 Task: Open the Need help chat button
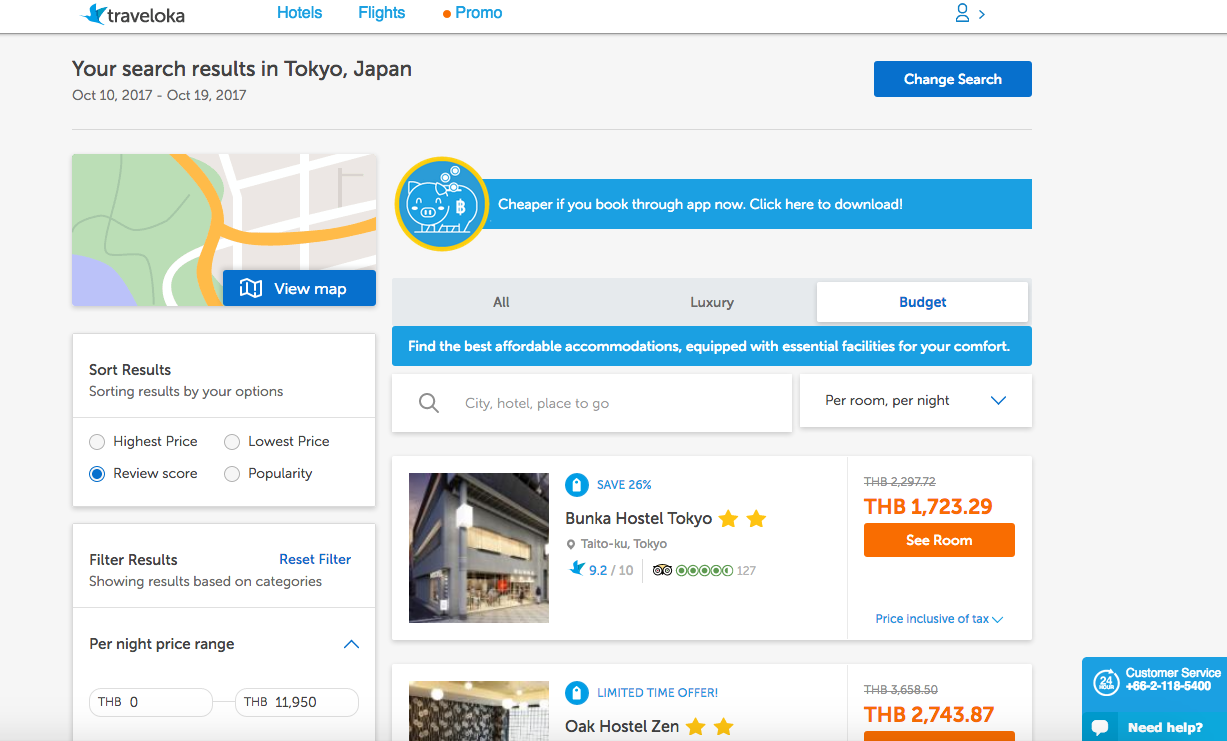(1155, 727)
